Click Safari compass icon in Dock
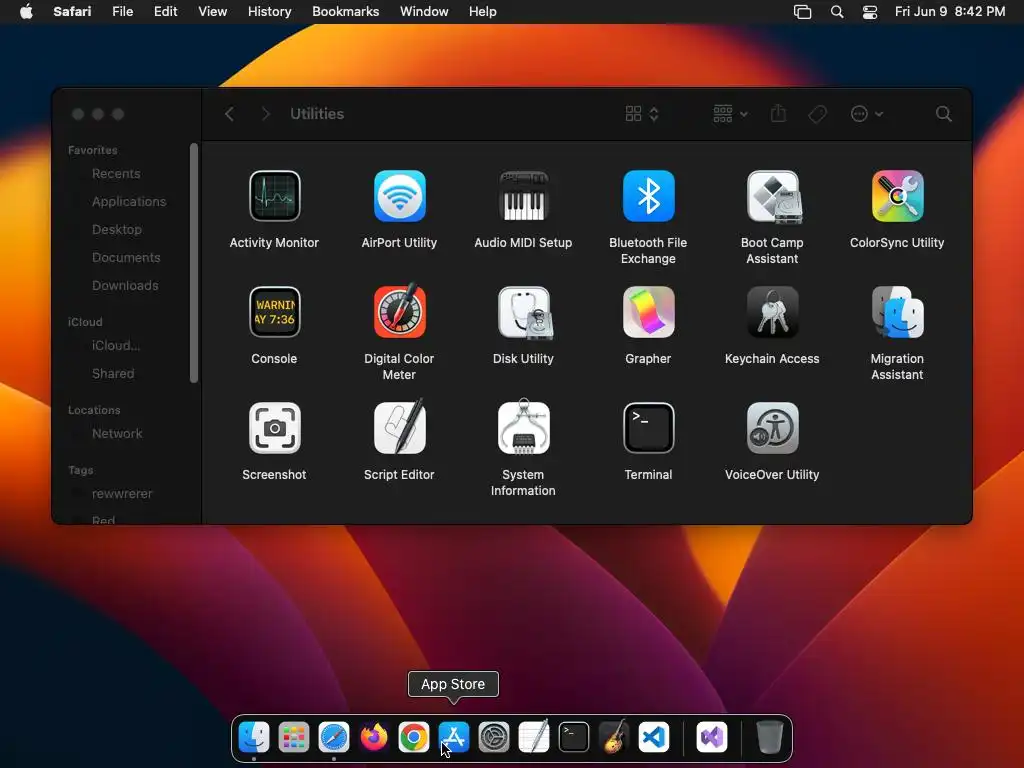This screenshot has width=1024, height=768. [x=334, y=737]
